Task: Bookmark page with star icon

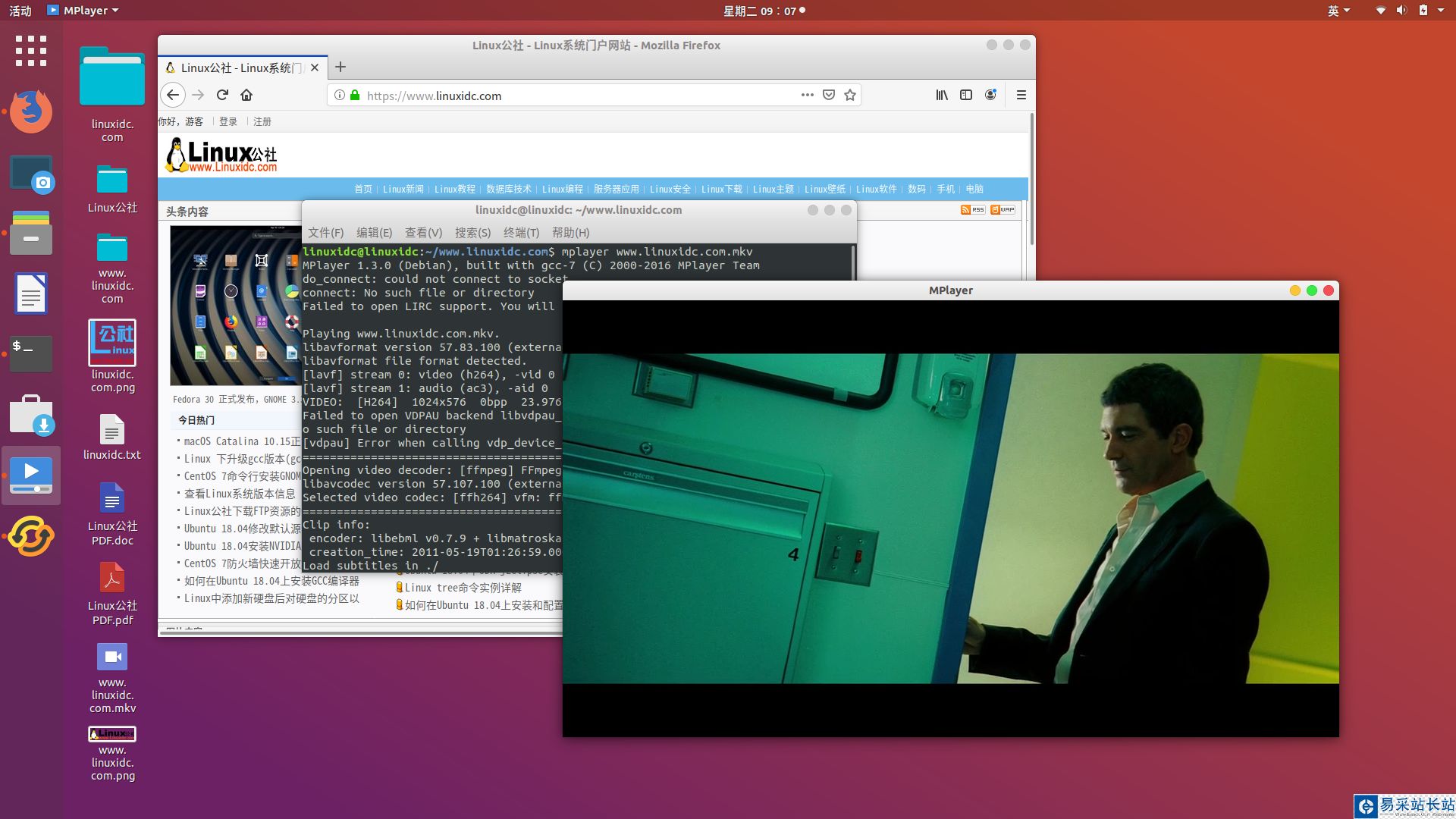Action: (850, 95)
